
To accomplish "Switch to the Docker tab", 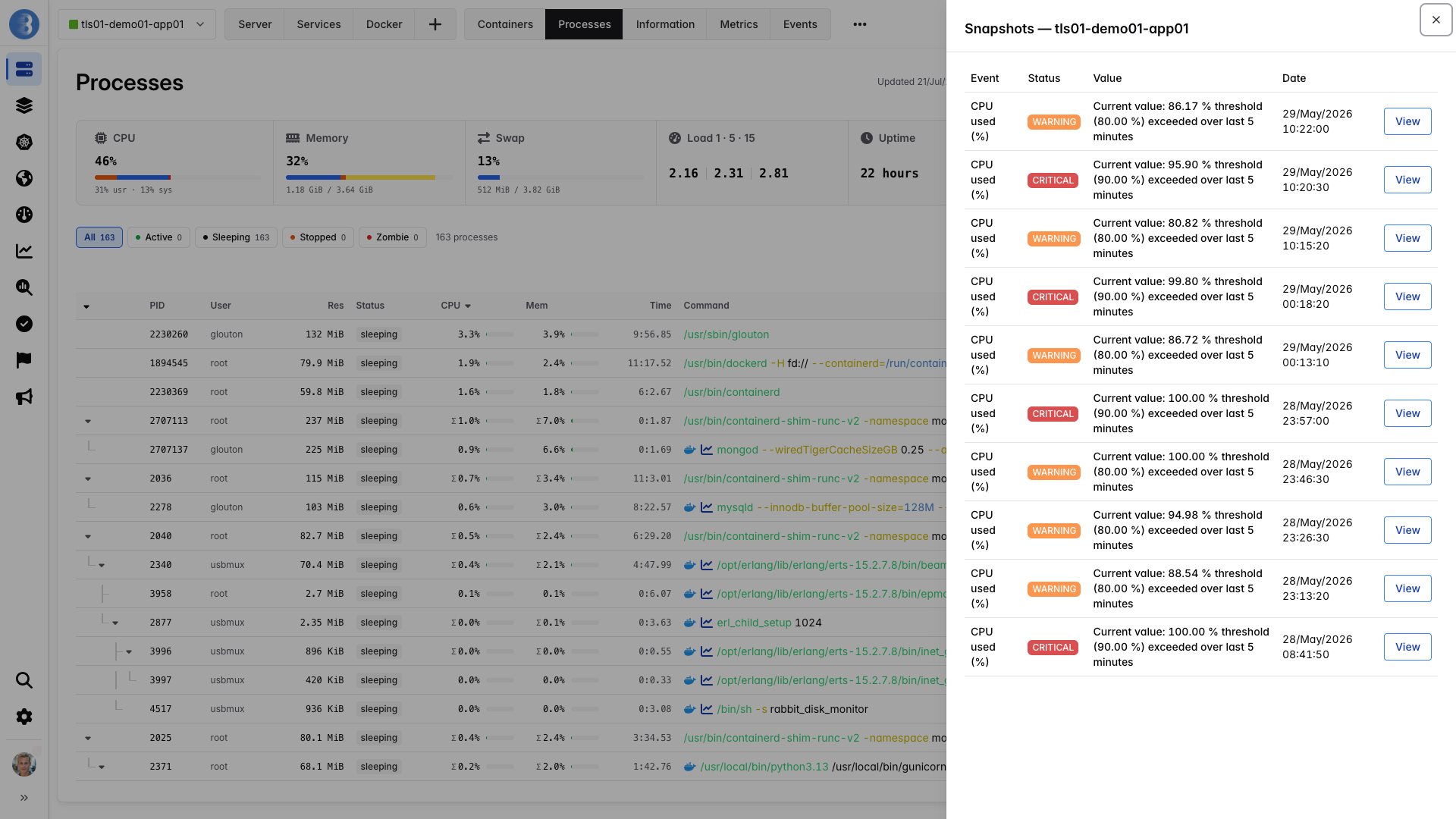I will [384, 24].
